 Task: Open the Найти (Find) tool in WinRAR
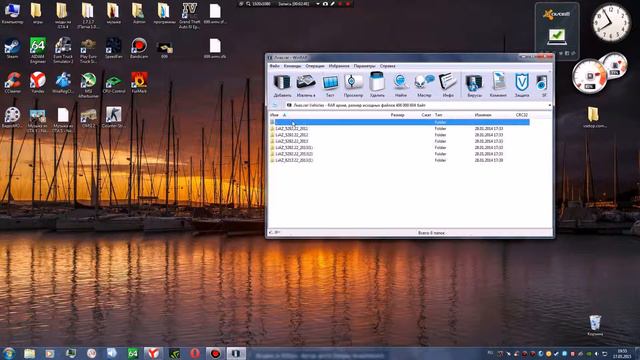400,85
